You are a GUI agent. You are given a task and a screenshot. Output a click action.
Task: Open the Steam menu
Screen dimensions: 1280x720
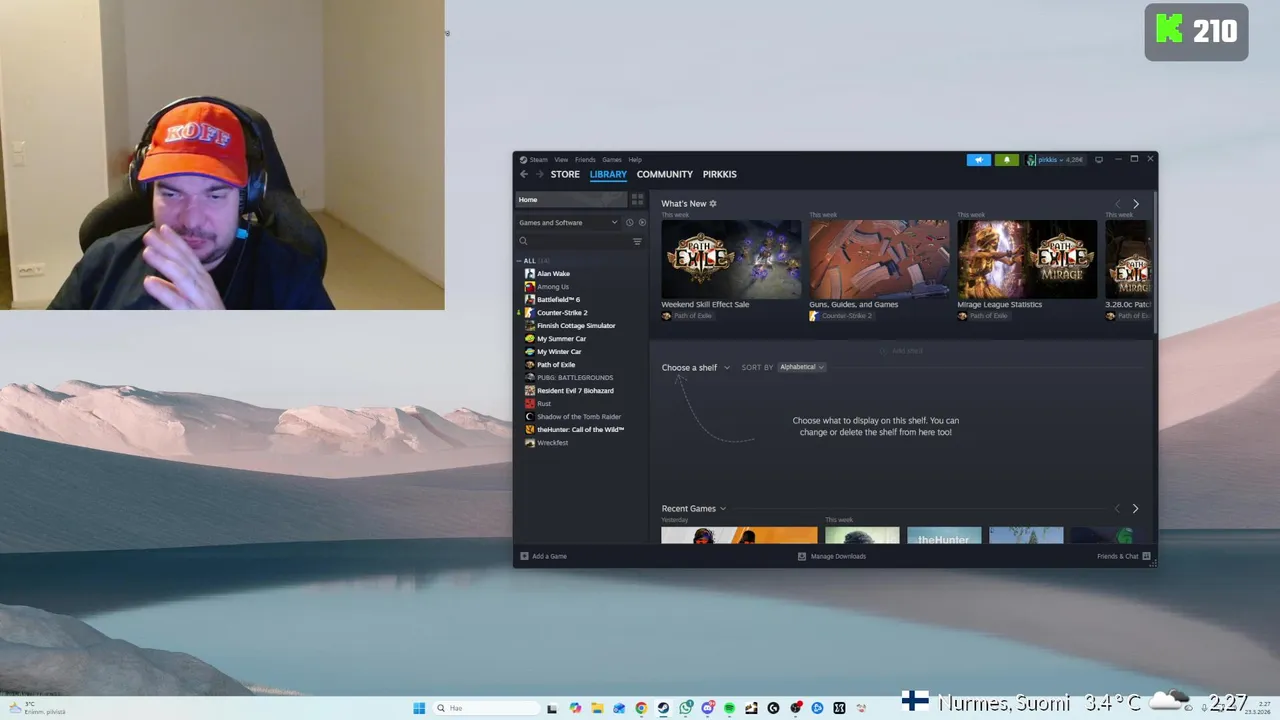tap(538, 160)
